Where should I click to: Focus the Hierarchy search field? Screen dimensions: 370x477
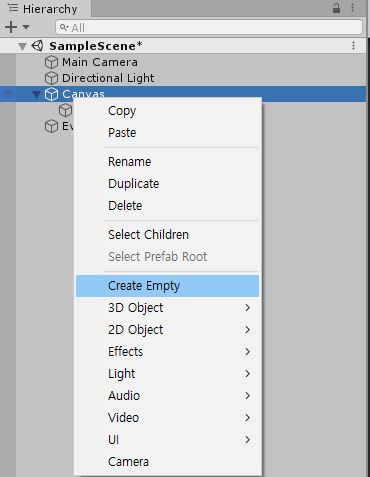tap(209, 27)
